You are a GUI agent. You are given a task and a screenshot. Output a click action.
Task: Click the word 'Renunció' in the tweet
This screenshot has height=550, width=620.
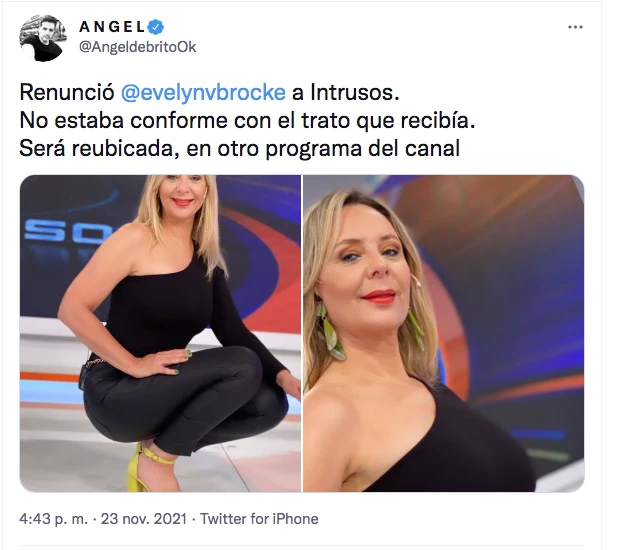(67, 93)
